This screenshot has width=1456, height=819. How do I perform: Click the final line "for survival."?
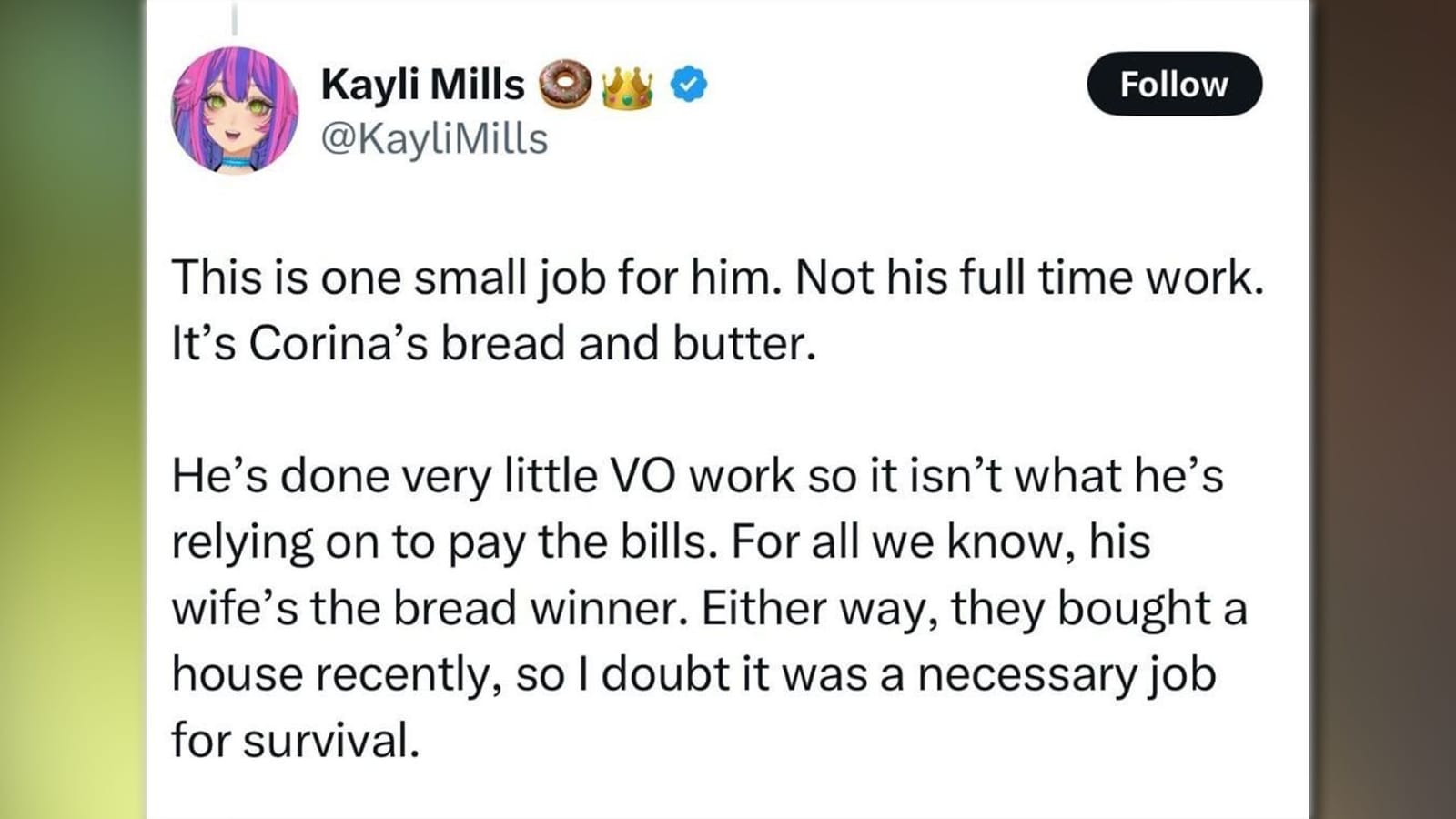click(295, 740)
